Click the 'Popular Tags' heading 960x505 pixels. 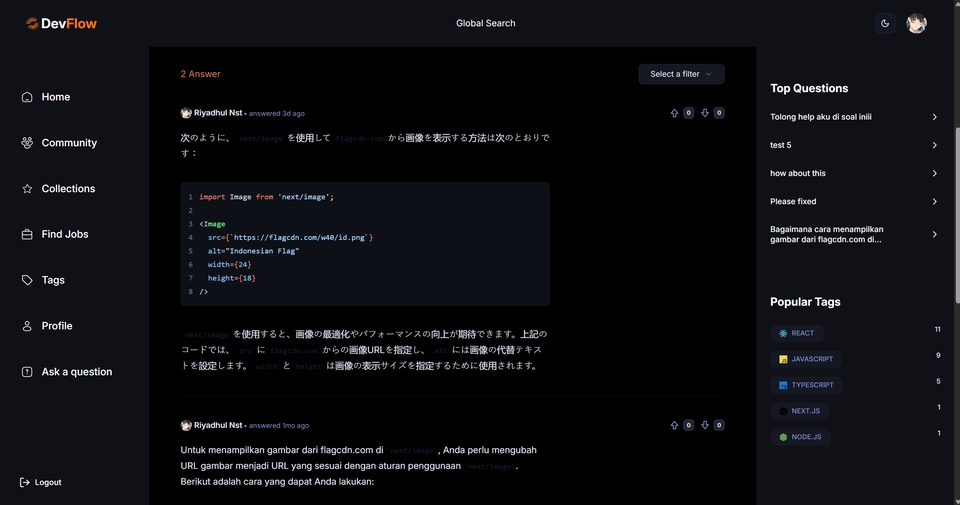[x=805, y=302]
